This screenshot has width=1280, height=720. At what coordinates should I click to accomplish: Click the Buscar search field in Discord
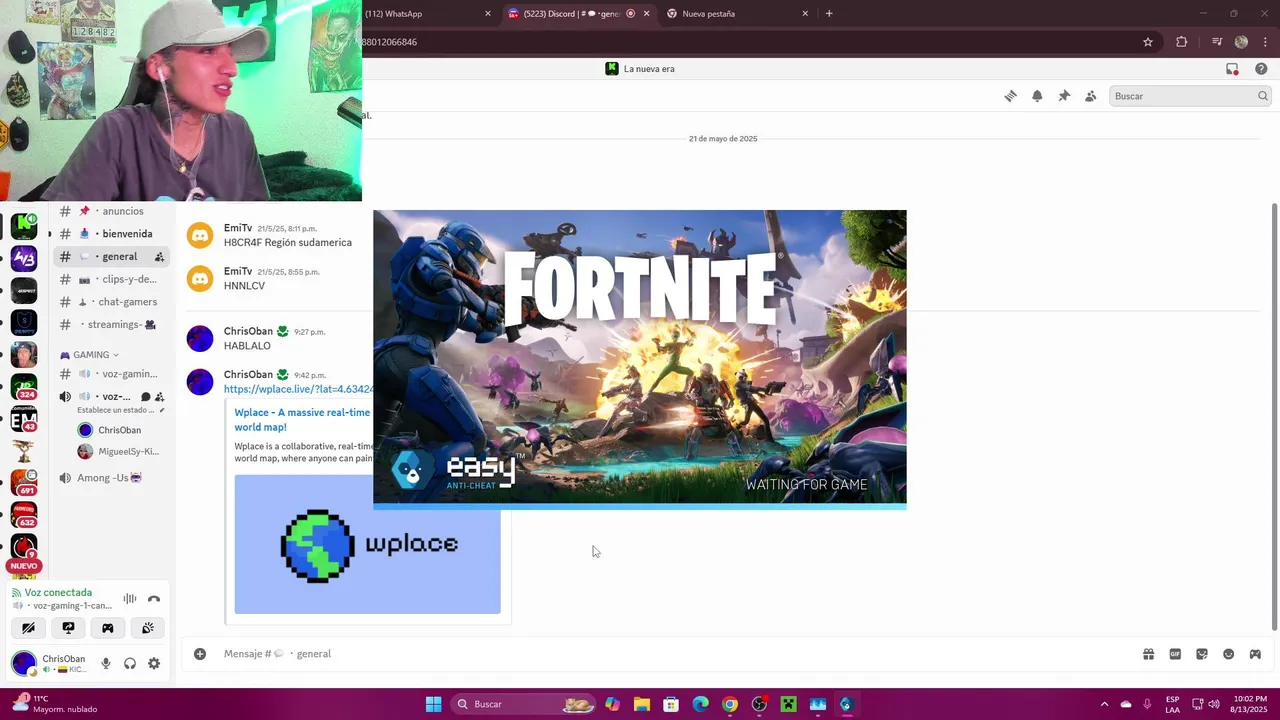coord(1188,96)
